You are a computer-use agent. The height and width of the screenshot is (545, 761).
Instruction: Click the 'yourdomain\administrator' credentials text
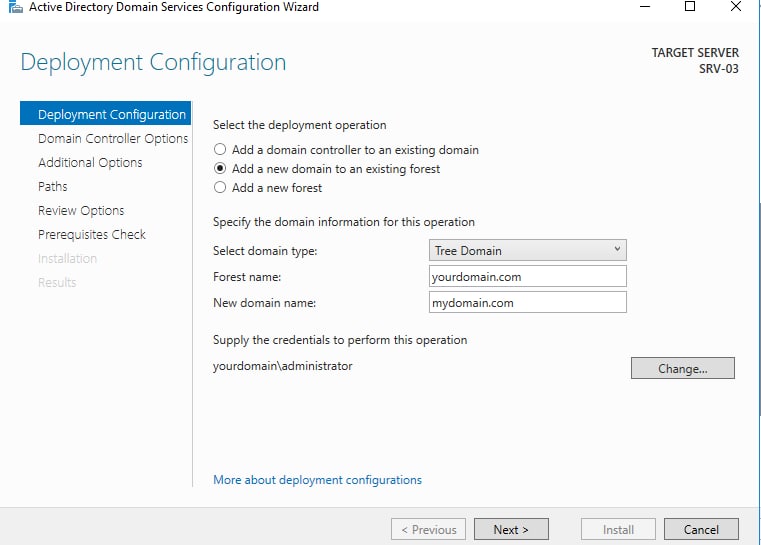tap(282, 366)
